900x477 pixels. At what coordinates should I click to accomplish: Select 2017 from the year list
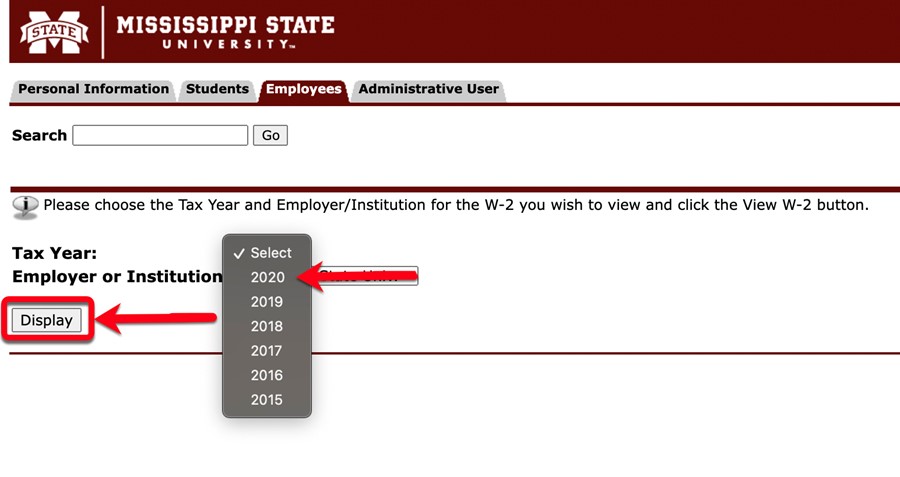267,351
